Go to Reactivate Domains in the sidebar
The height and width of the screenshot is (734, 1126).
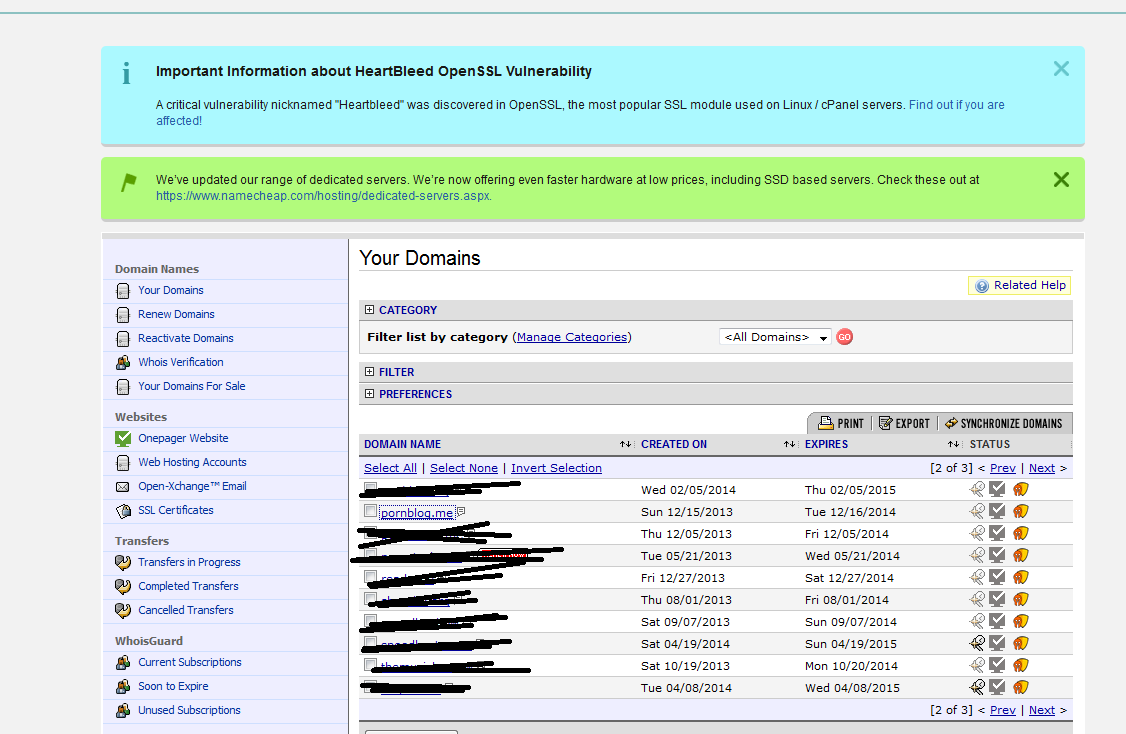click(x=186, y=338)
